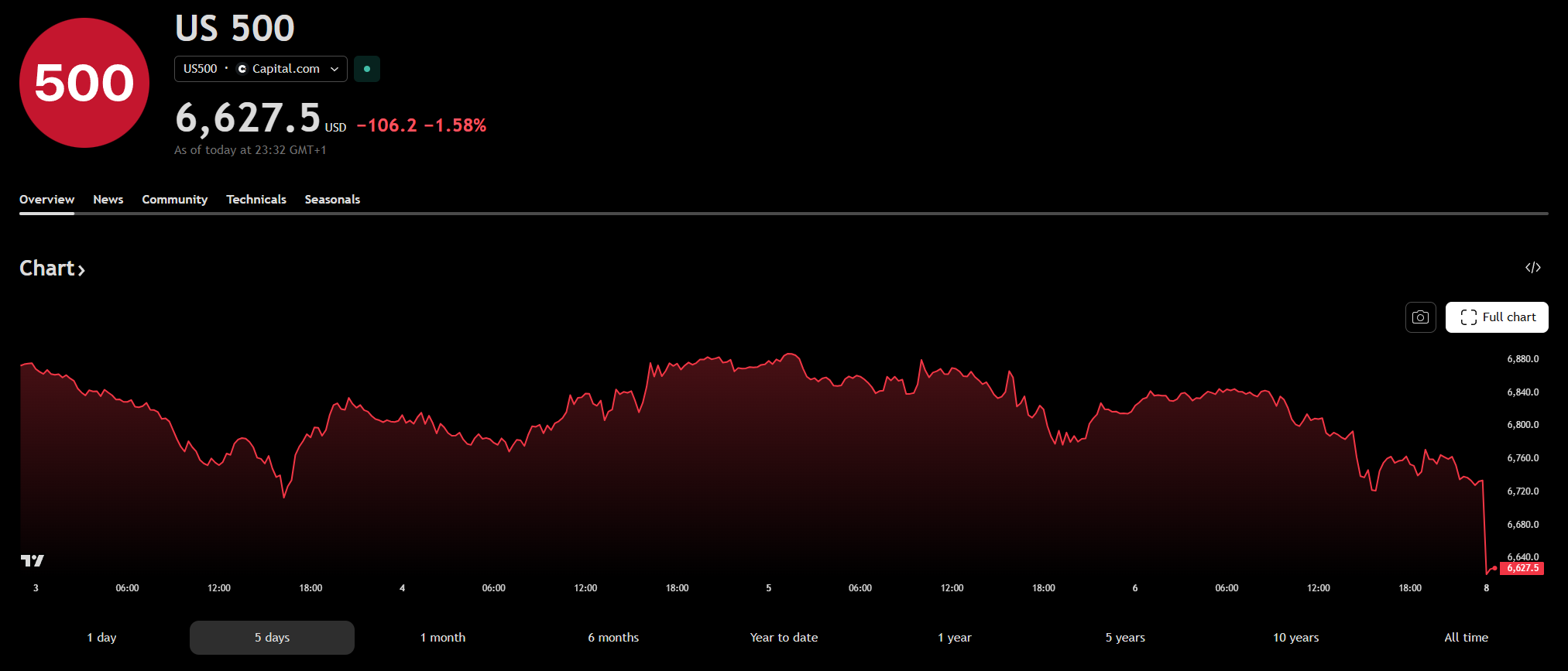Open the US500 Capital.com source dropdown
This screenshot has height=671, width=1568.
tap(260, 69)
